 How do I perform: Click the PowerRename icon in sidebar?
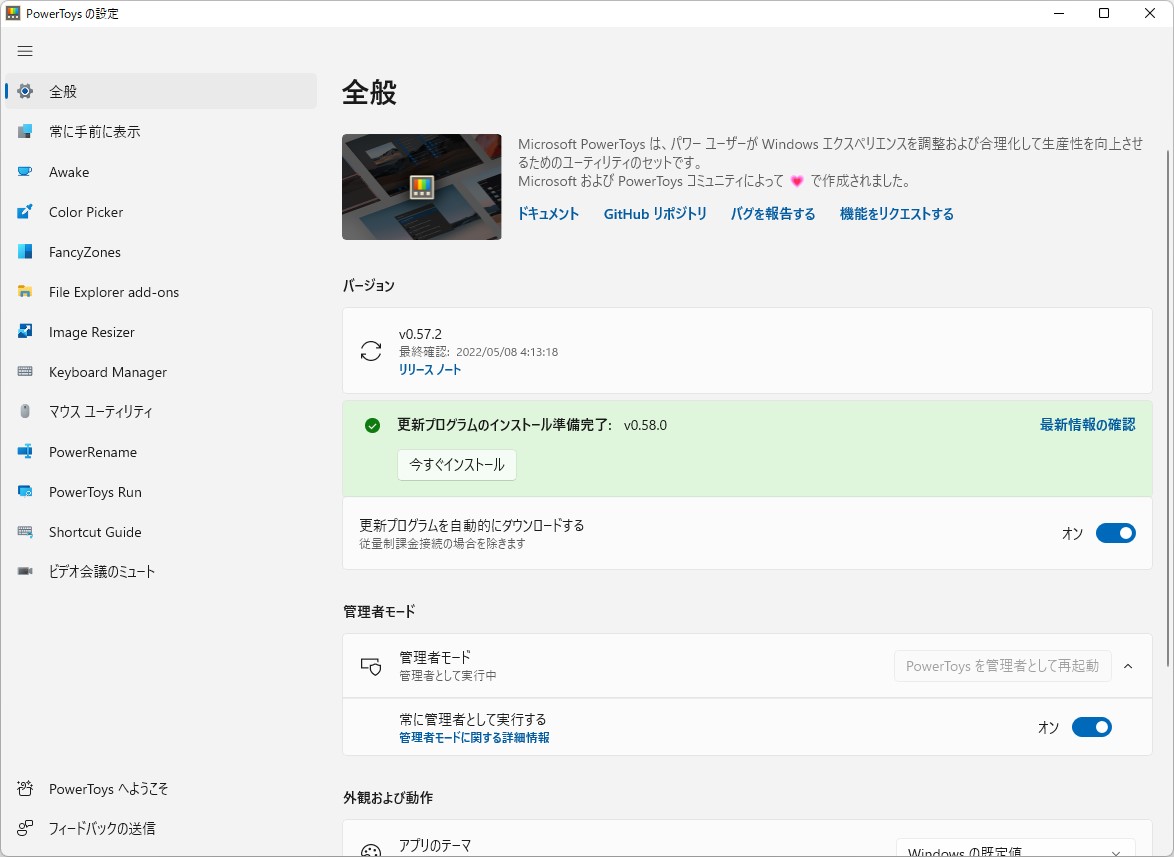point(25,451)
